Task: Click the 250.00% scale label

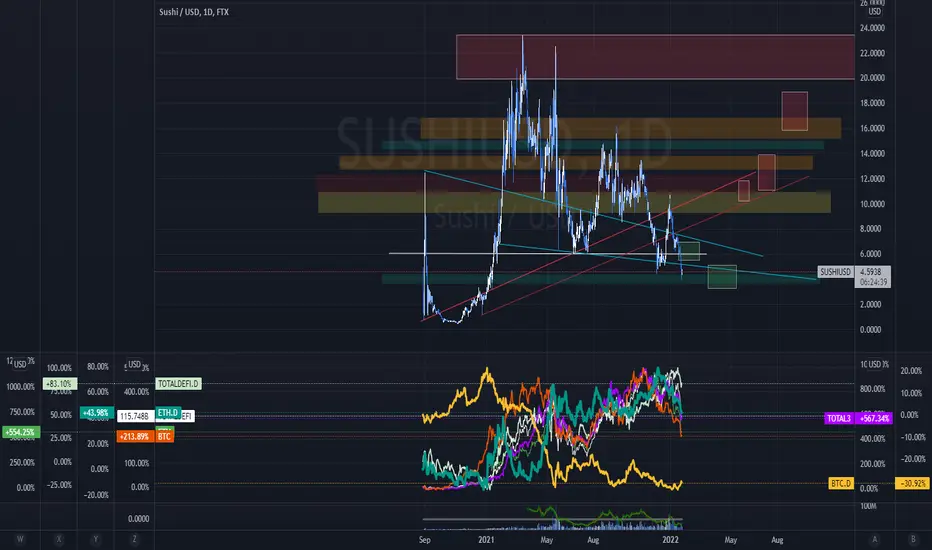Action: pos(22,463)
